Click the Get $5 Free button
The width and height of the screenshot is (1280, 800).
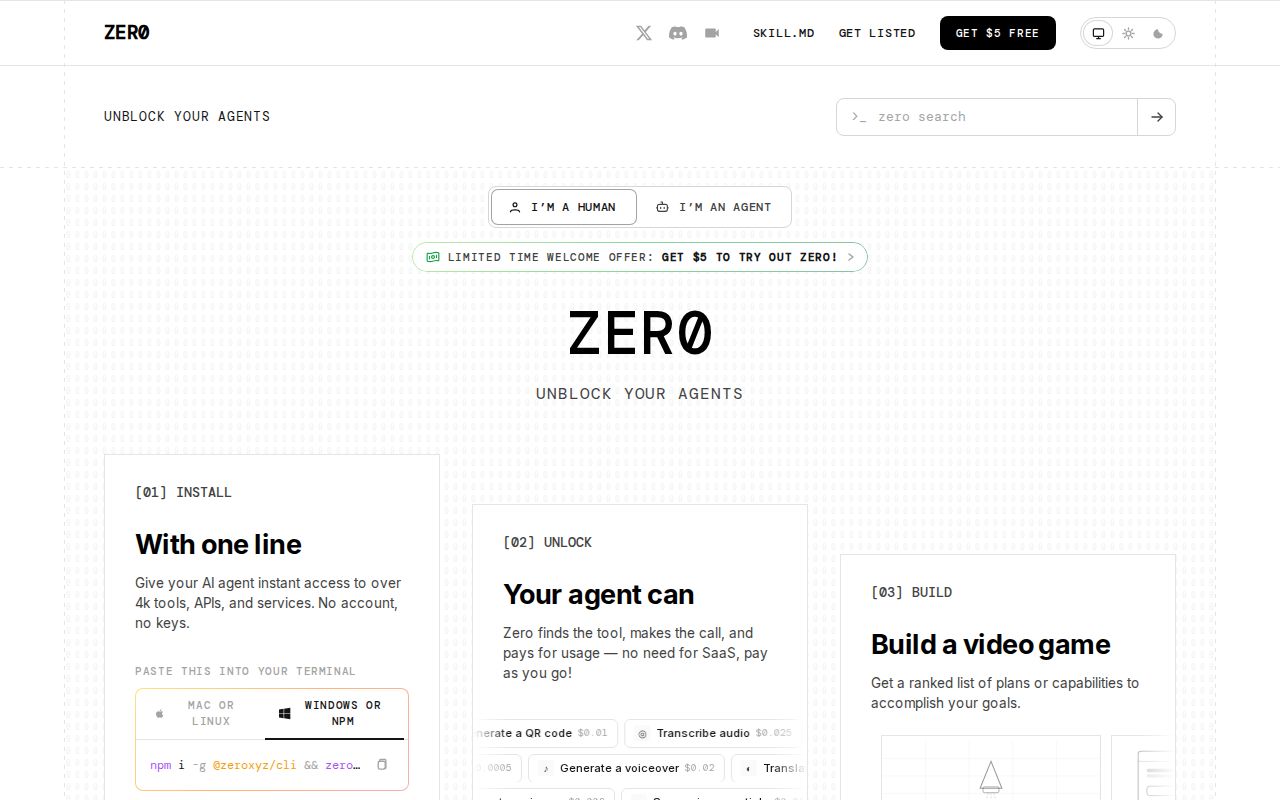coord(998,33)
